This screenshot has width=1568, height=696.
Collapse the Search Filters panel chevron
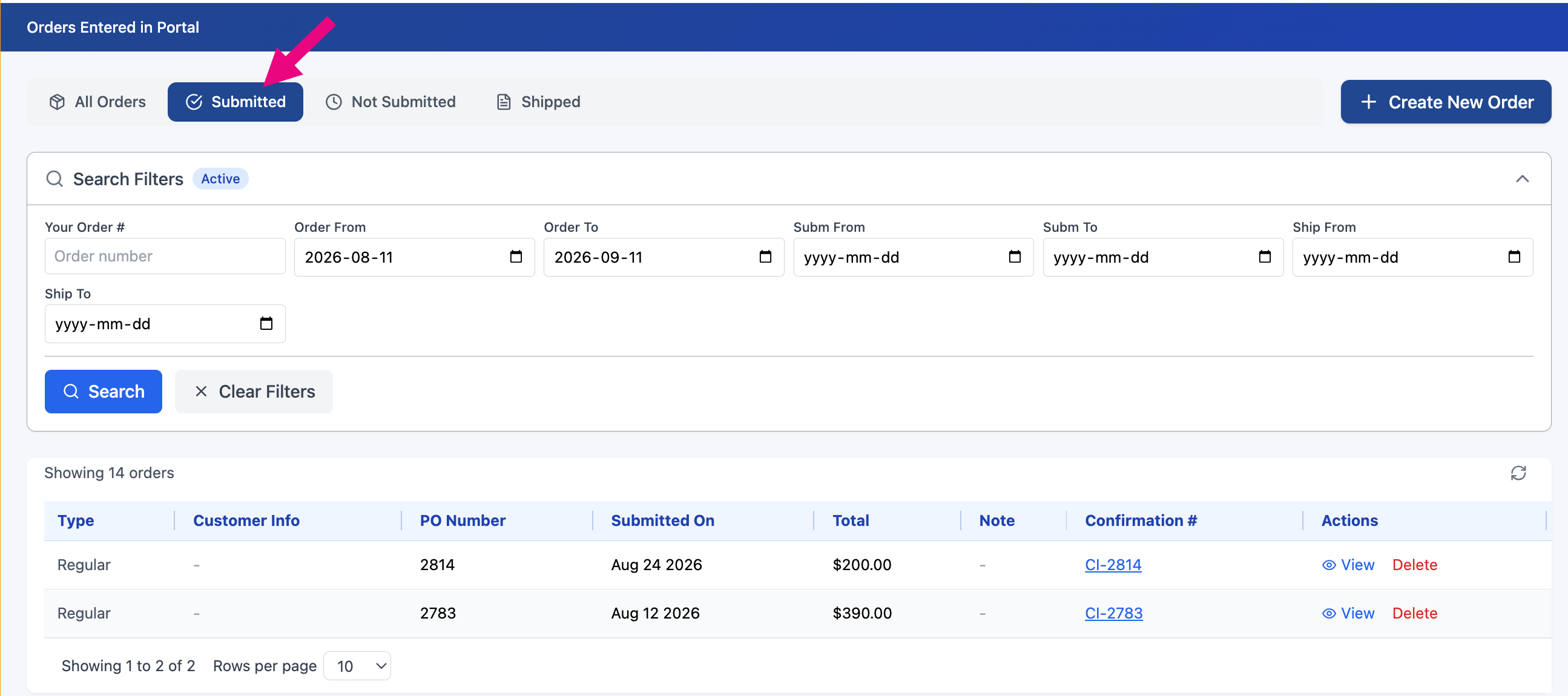pyautogui.click(x=1522, y=179)
